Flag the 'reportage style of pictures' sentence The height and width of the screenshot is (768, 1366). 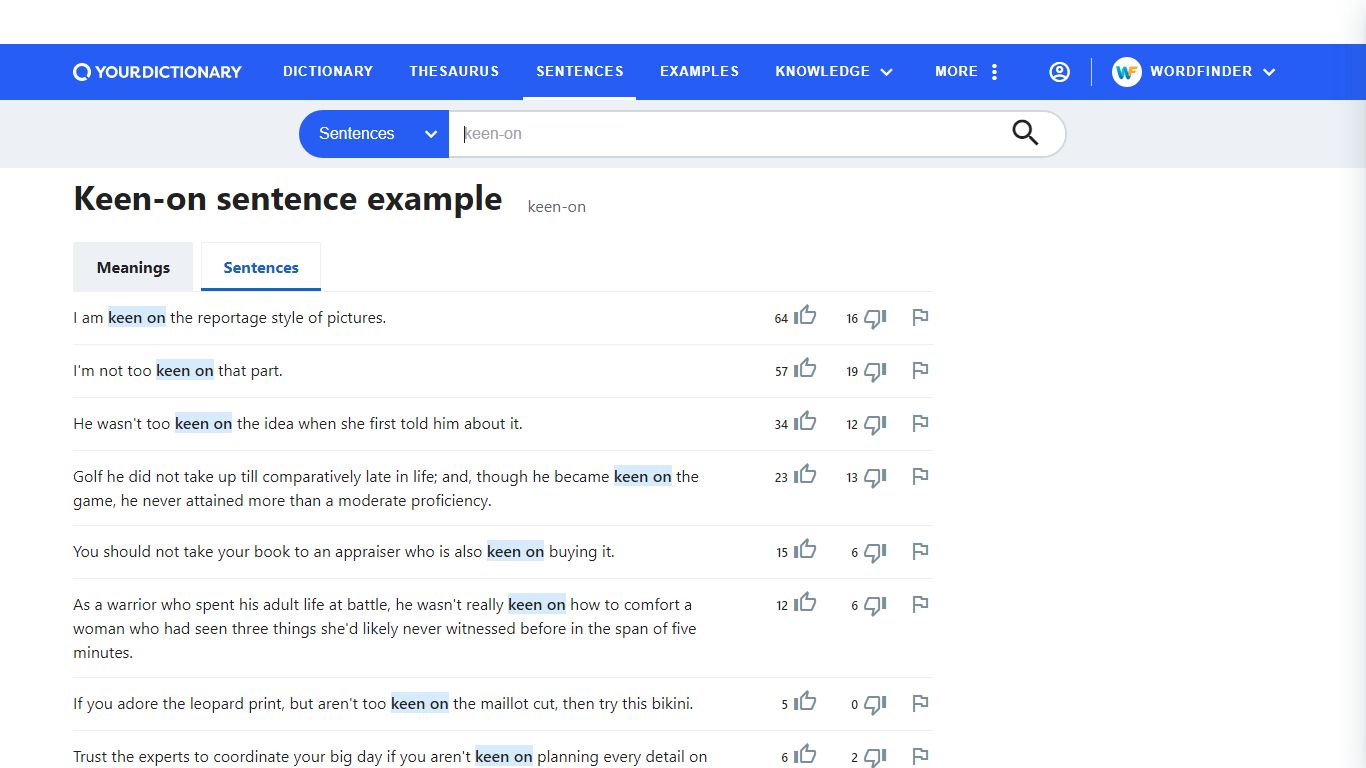tap(920, 318)
